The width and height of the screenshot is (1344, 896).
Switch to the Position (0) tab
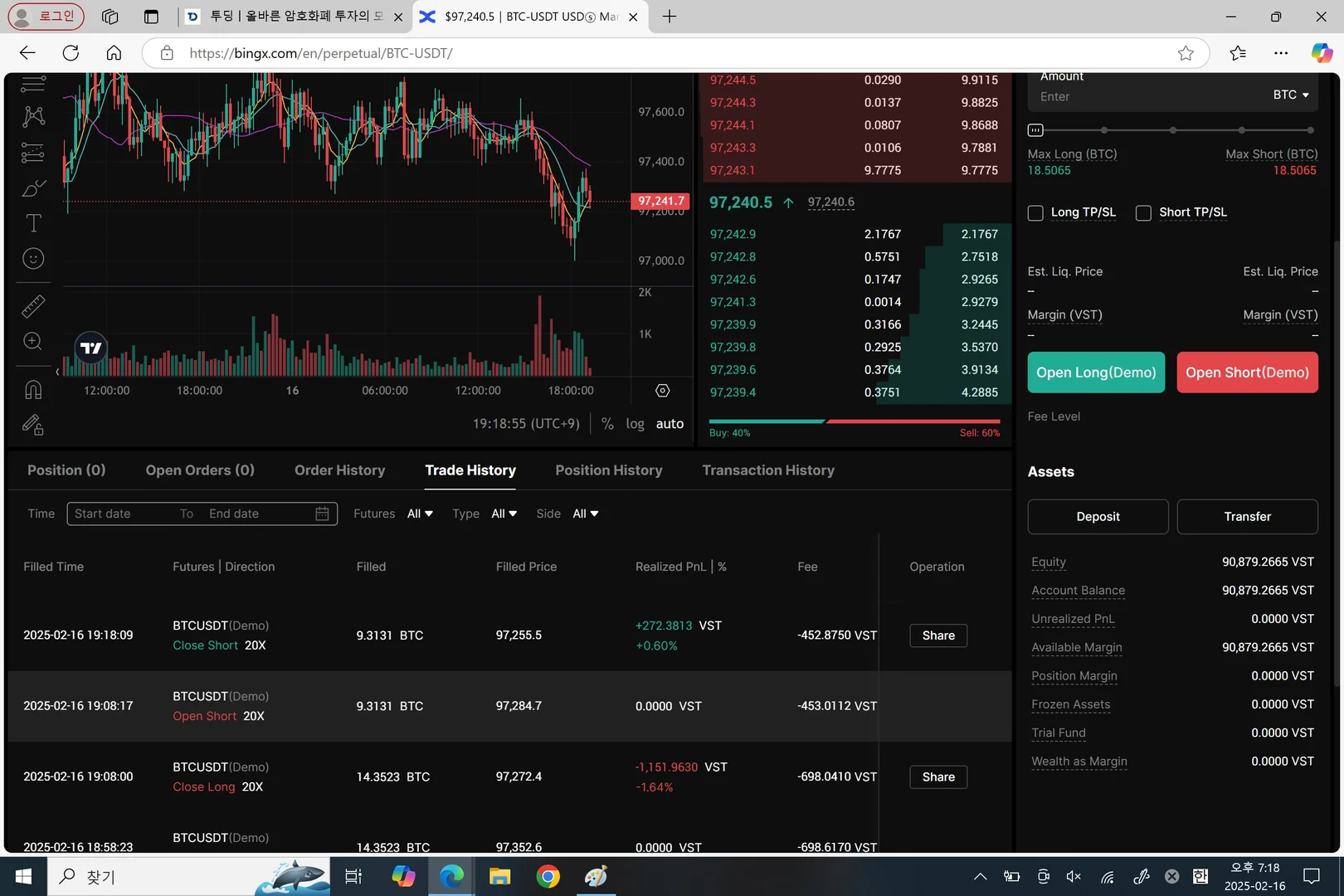[x=66, y=470]
